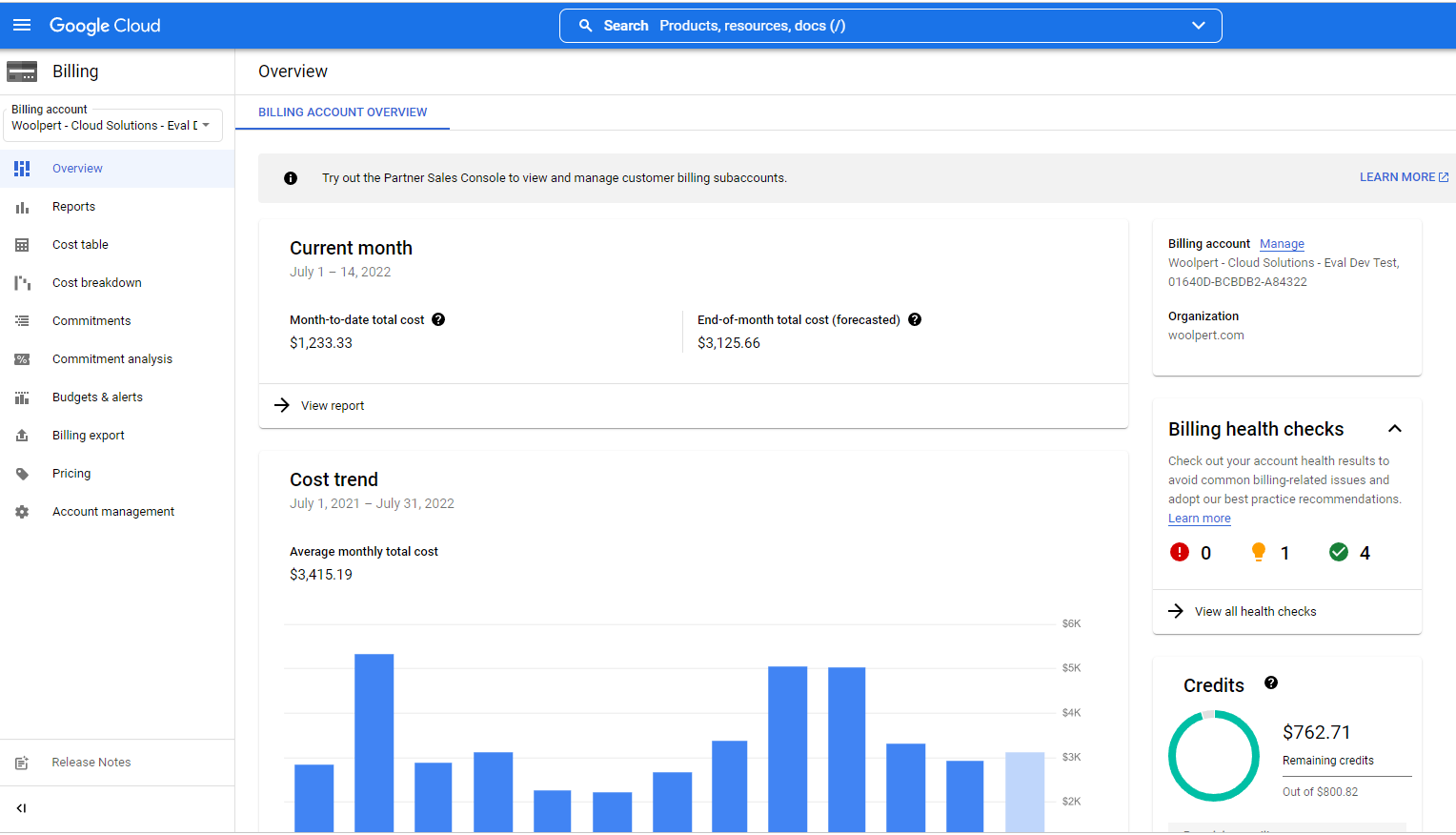Image resolution: width=1456 pixels, height=835 pixels.
Task: Click the woolpert.com organization text
Action: pyautogui.click(x=1206, y=336)
